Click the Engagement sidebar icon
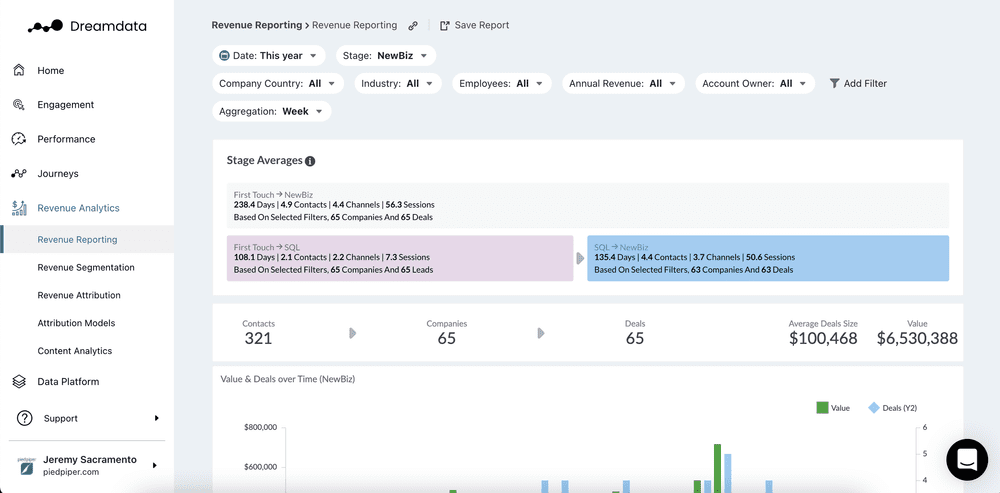The width and height of the screenshot is (1000, 493). point(19,105)
